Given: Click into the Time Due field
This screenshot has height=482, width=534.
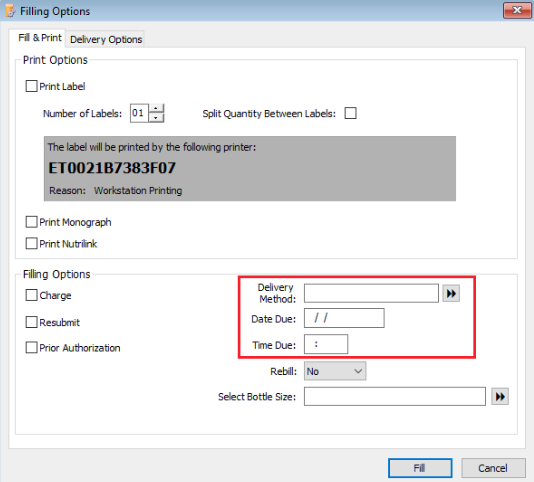Looking at the screenshot, I should click(326, 344).
